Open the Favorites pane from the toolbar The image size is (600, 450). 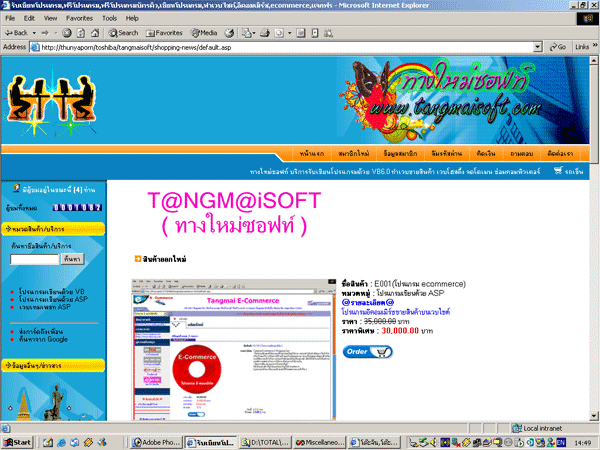tap(165, 33)
